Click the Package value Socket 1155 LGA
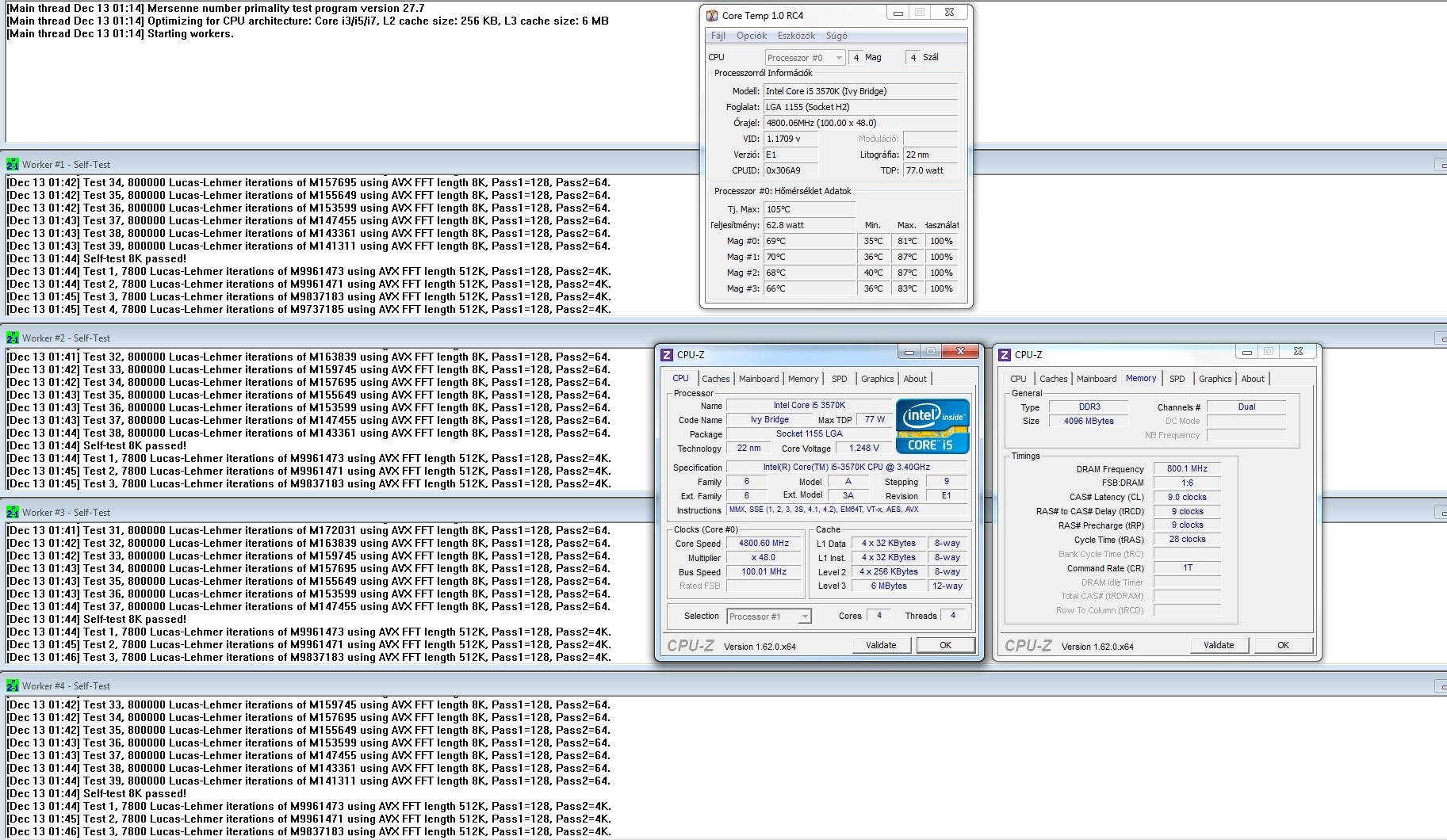Viewport: 1447px width, 840px height. [810, 434]
